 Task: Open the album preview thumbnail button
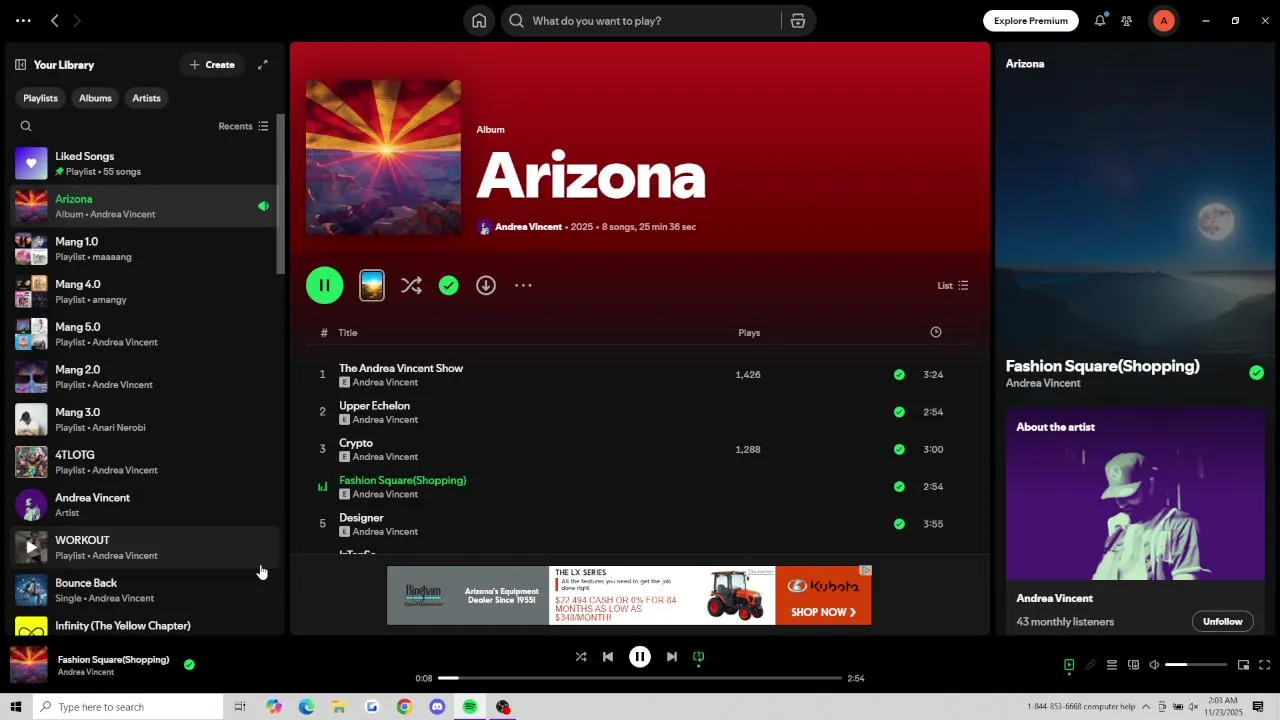(372, 285)
